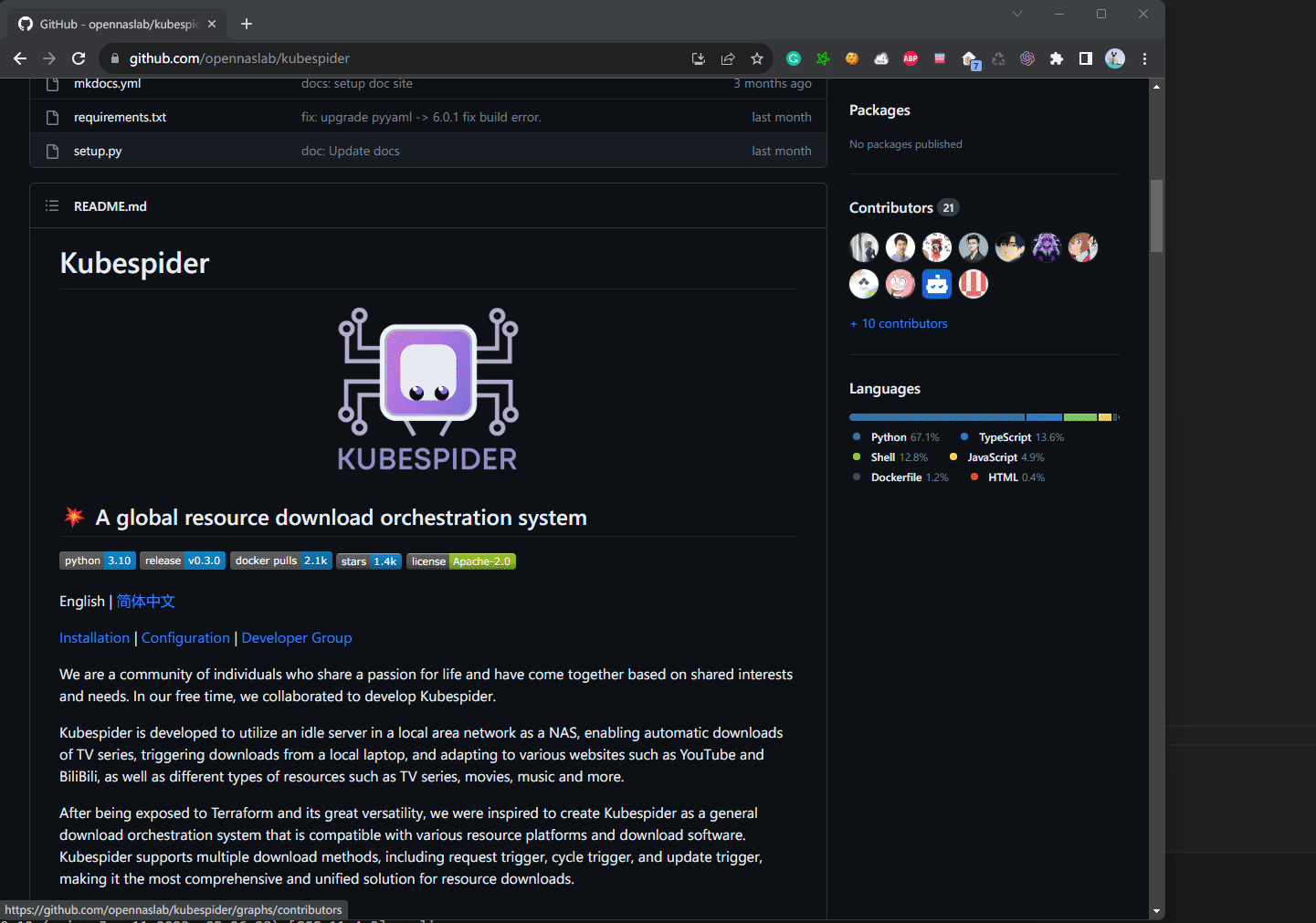
Task: Open blue robot bot contributor avatar
Action: pos(937,284)
